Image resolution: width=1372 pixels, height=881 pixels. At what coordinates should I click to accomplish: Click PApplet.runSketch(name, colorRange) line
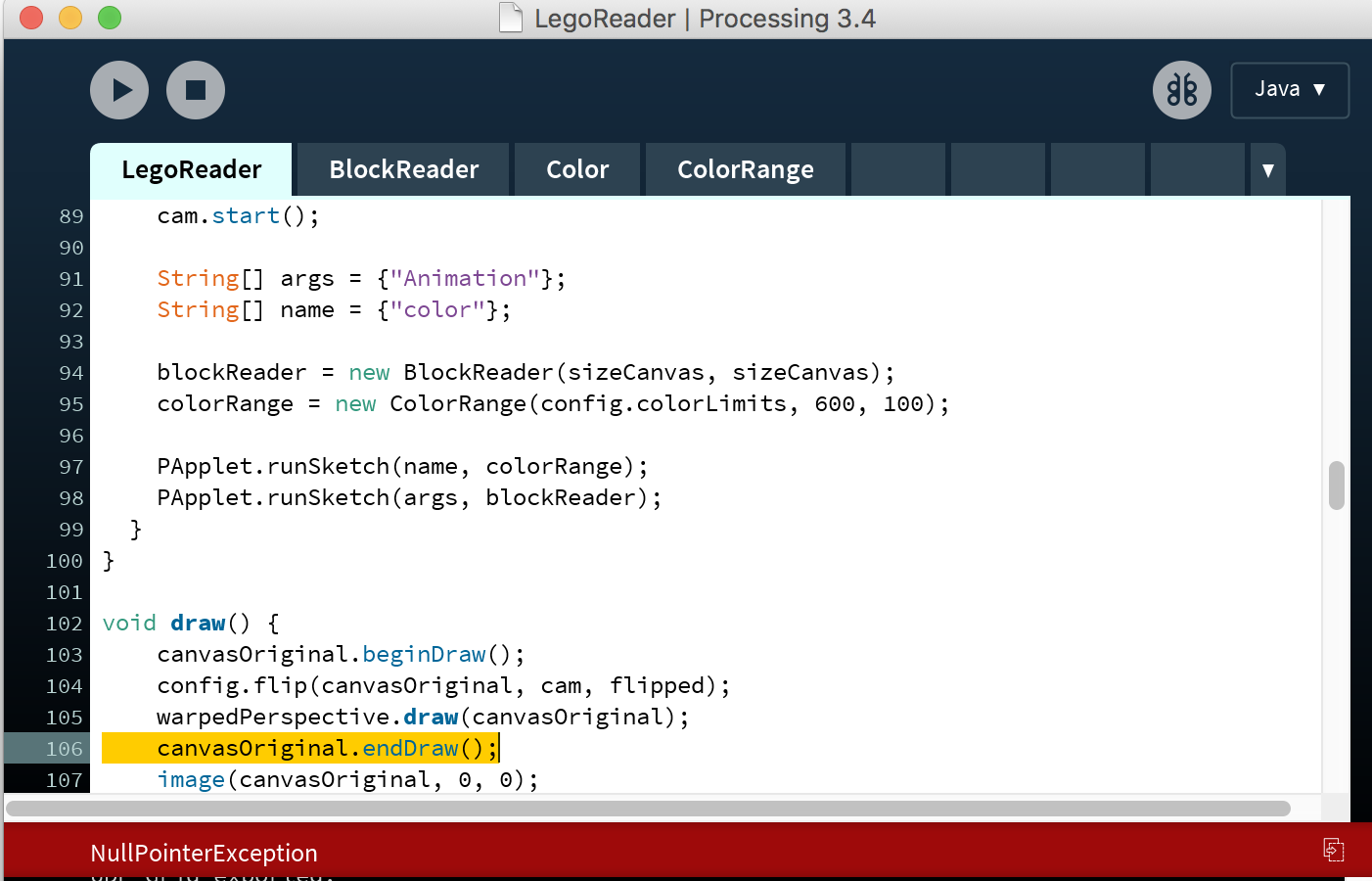coord(402,467)
